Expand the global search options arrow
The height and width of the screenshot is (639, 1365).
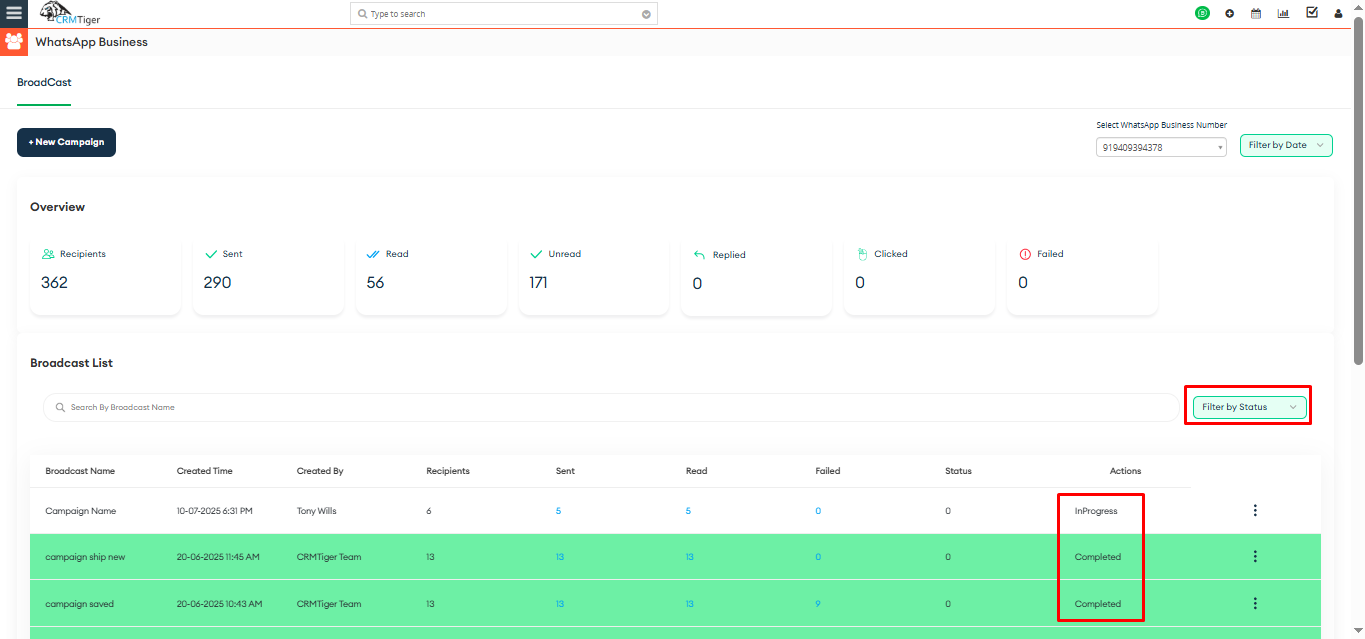tap(646, 15)
